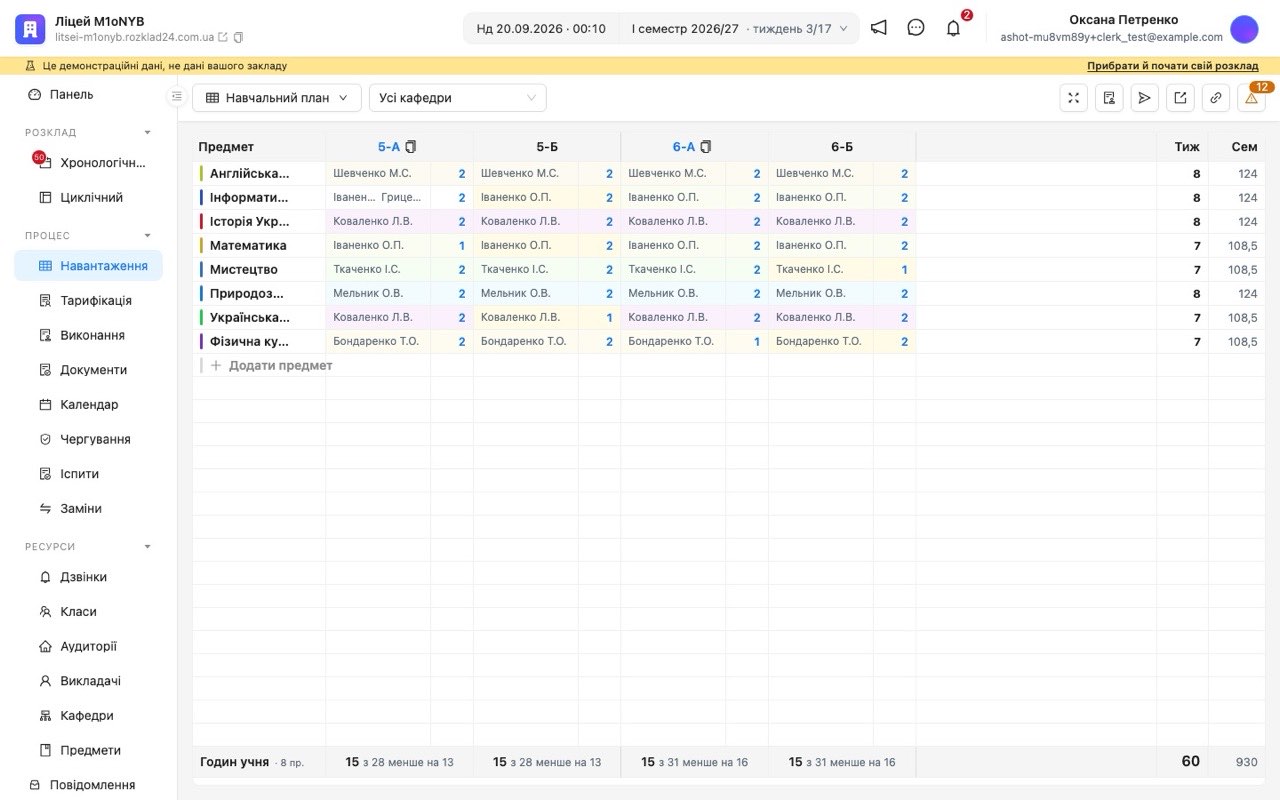Click the copy icon next to class 5-А
The height and width of the screenshot is (800, 1280).
(411, 147)
